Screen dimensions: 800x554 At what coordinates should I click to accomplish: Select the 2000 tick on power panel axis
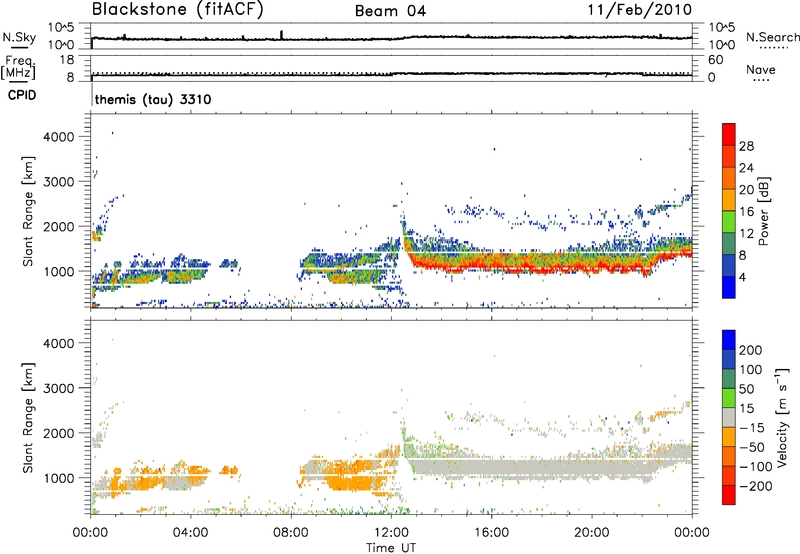pyautogui.click(x=58, y=226)
